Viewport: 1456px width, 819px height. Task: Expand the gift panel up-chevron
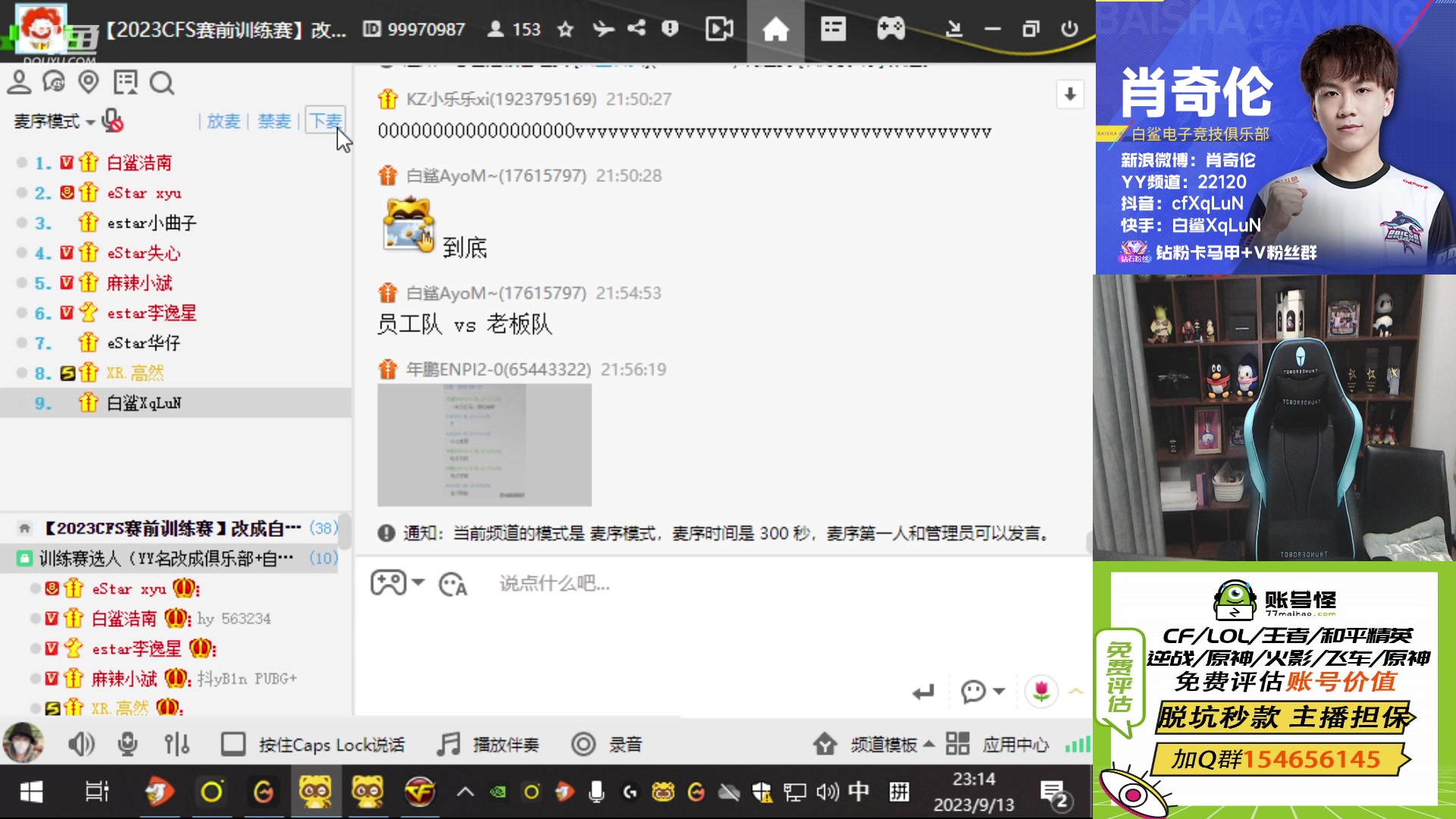[x=1076, y=691]
